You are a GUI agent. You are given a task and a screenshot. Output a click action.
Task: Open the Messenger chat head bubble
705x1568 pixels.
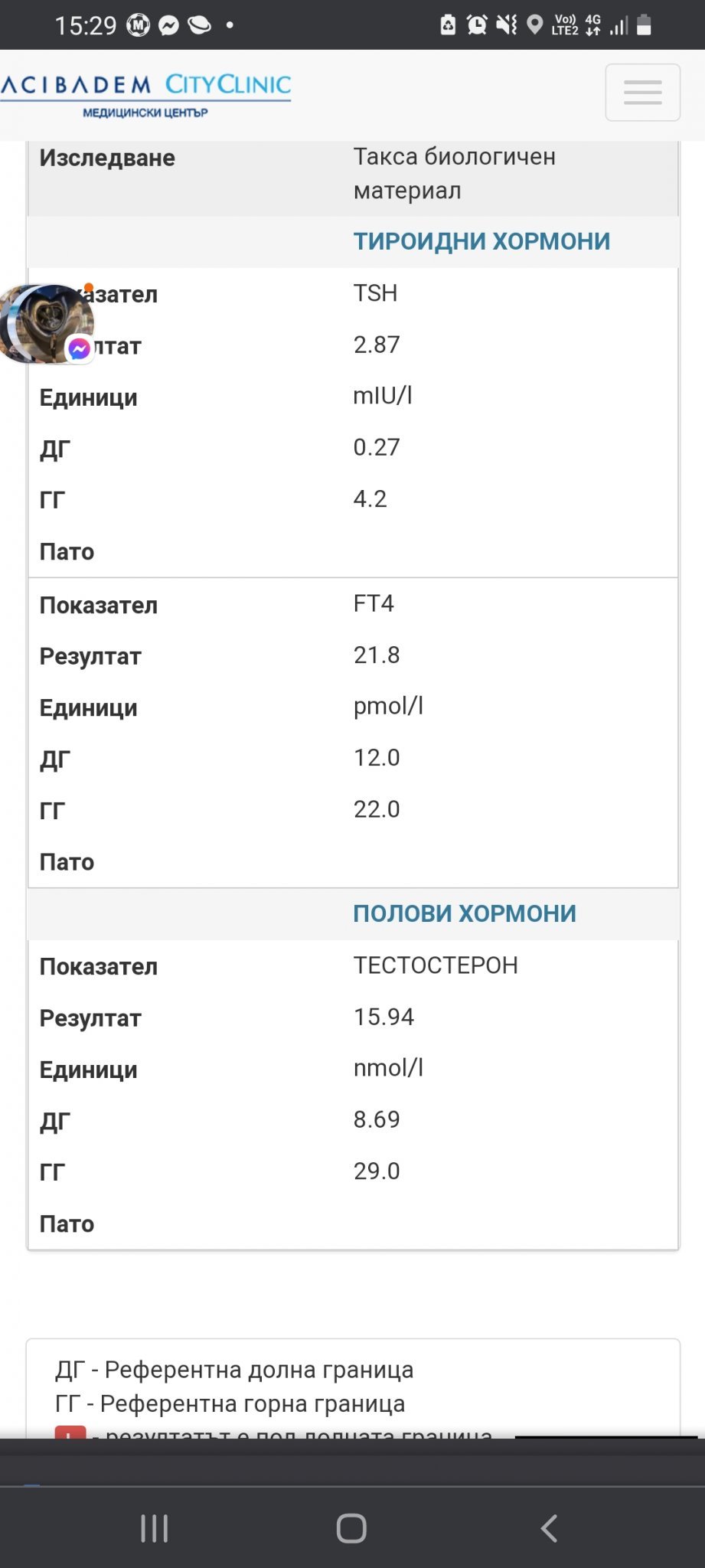(47, 324)
